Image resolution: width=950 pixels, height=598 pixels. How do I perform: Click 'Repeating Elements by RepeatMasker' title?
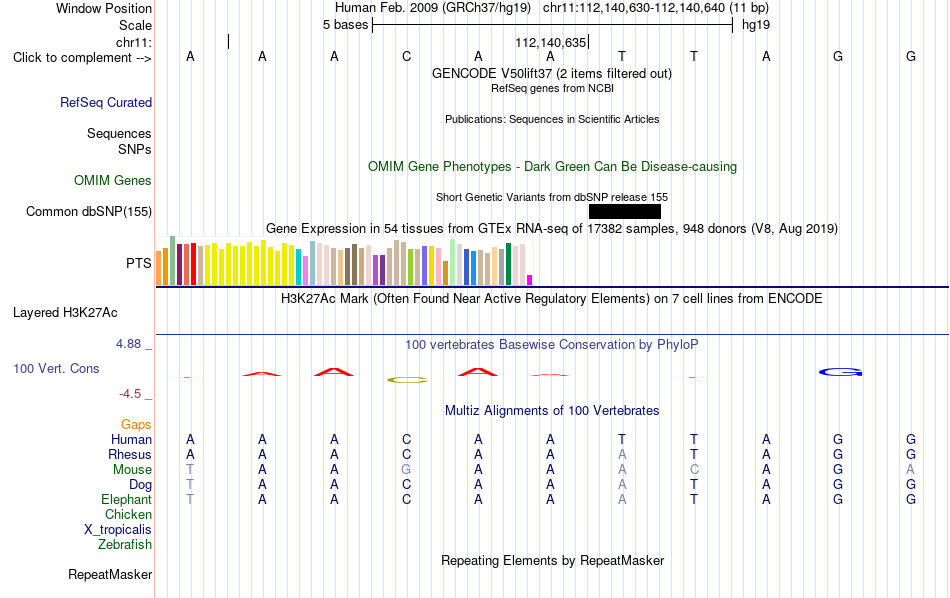click(553, 560)
